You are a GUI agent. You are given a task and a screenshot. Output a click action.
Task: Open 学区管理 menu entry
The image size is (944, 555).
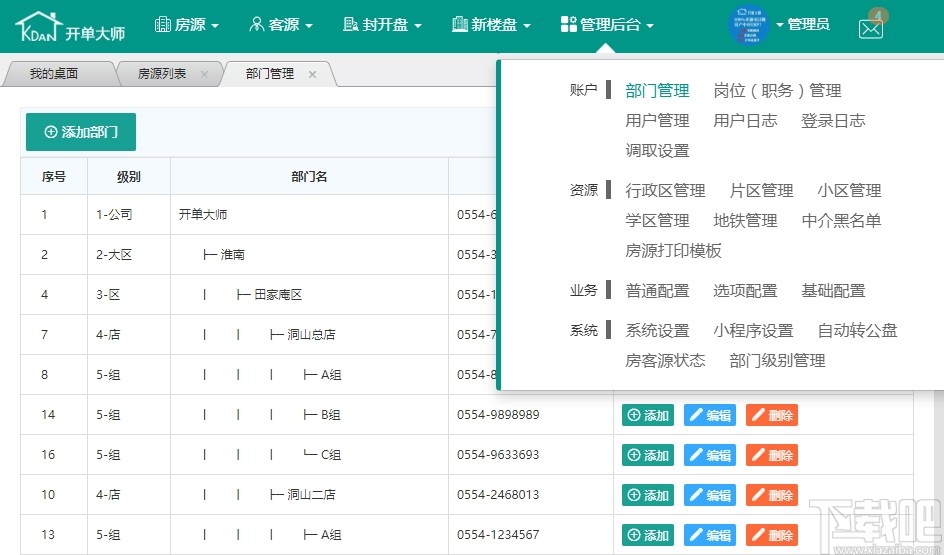click(x=657, y=221)
